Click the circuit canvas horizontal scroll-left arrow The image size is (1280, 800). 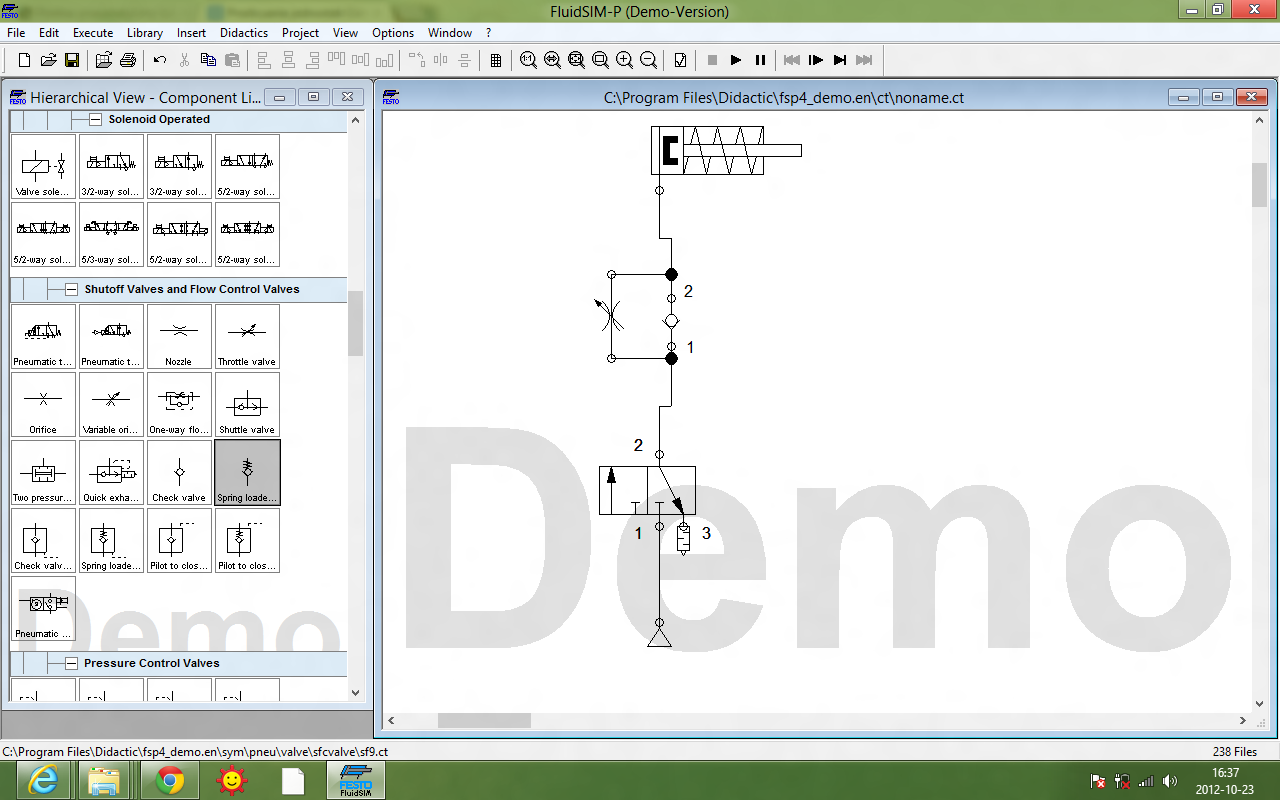[391, 720]
